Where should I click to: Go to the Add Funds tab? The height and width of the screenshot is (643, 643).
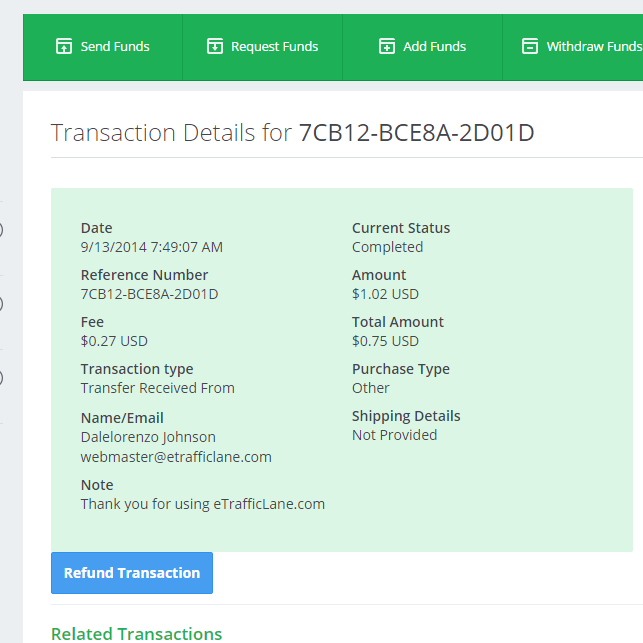point(422,47)
